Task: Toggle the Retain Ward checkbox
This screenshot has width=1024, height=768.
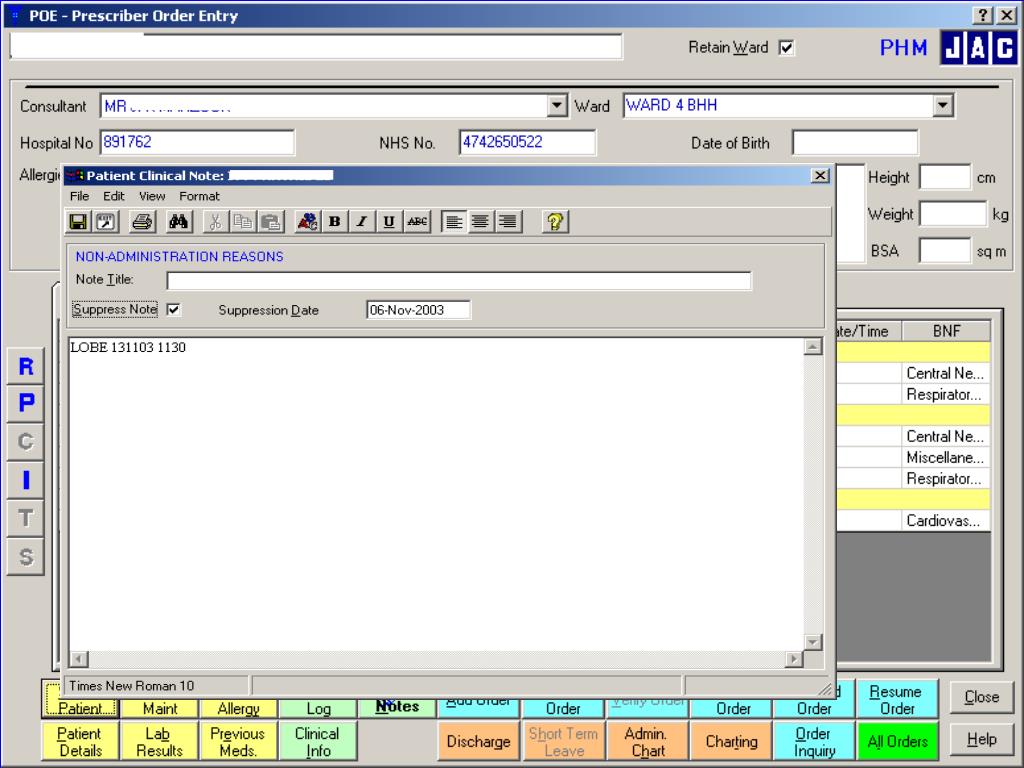Action: click(786, 48)
